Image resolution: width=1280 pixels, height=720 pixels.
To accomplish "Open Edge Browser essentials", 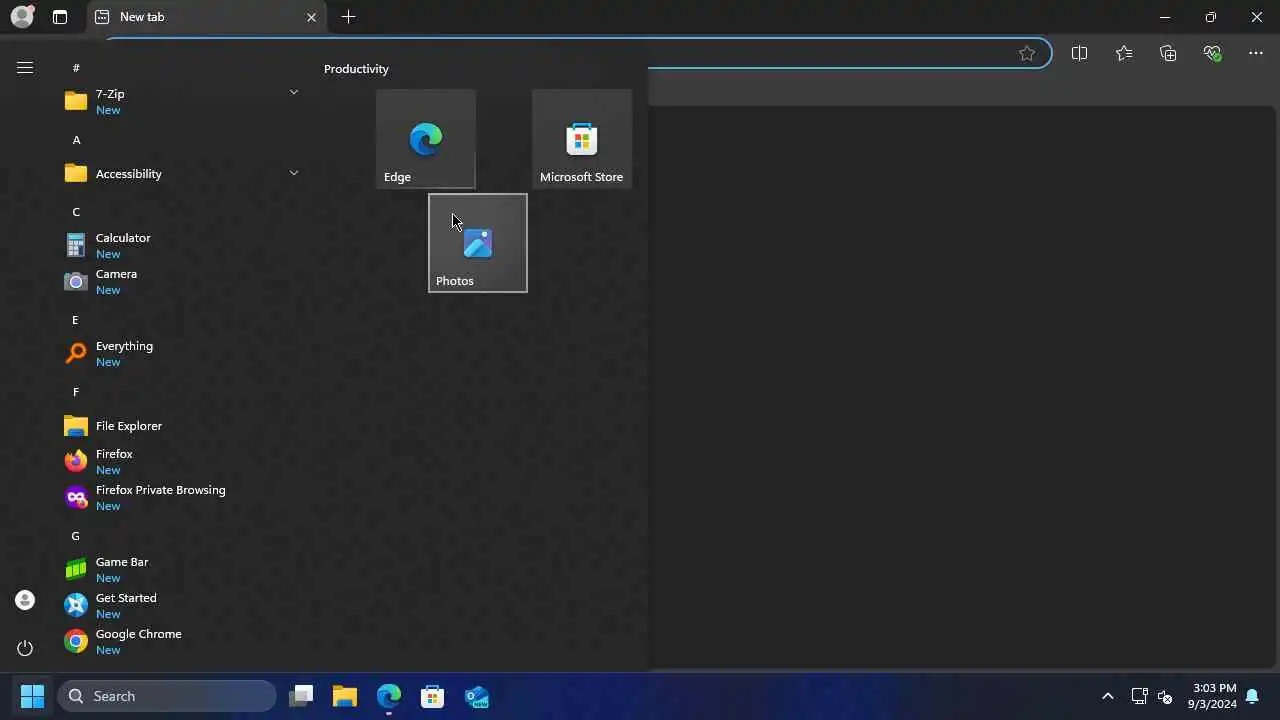I will (1213, 54).
